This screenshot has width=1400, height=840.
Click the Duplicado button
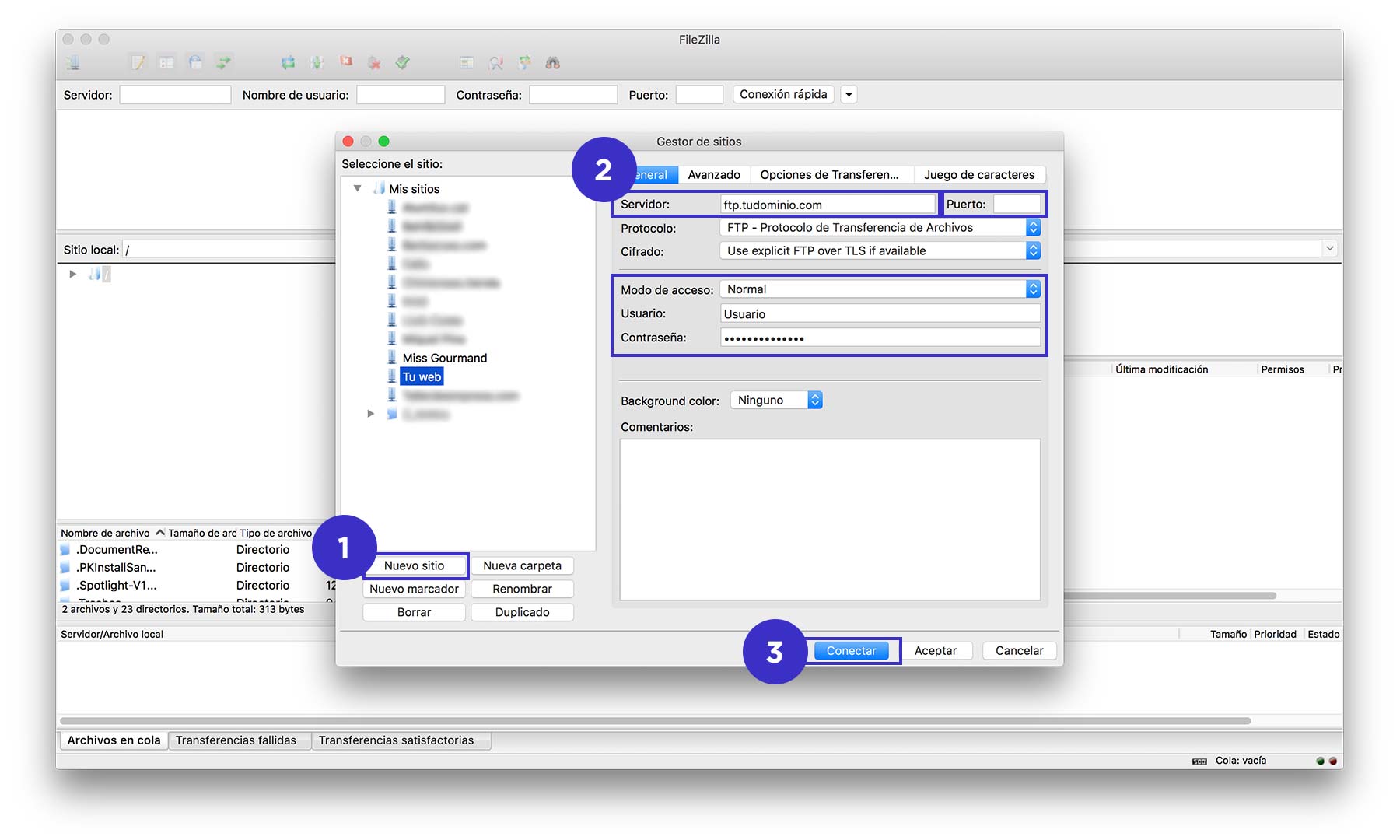pos(523,612)
